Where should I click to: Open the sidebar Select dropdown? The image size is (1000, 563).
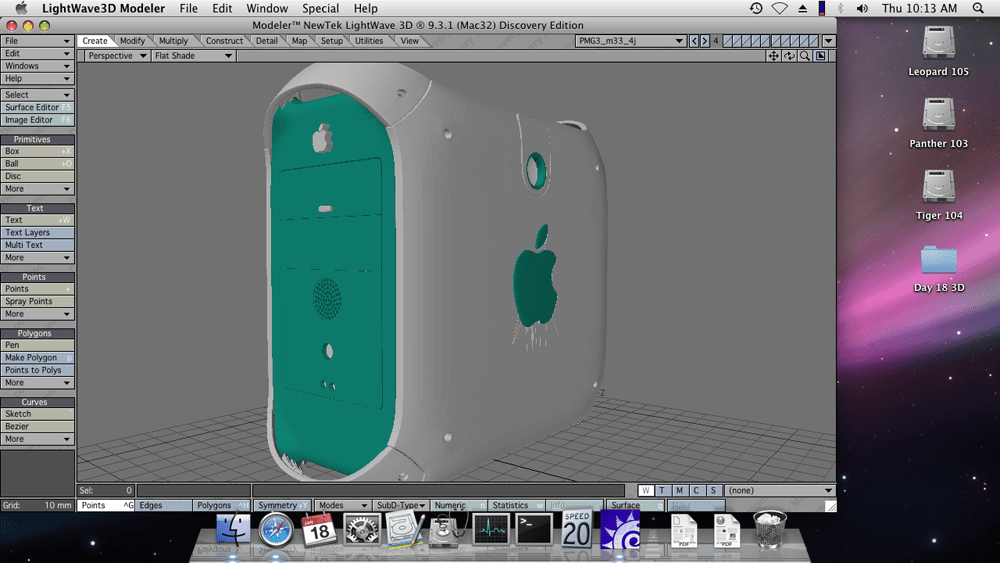(37, 94)
